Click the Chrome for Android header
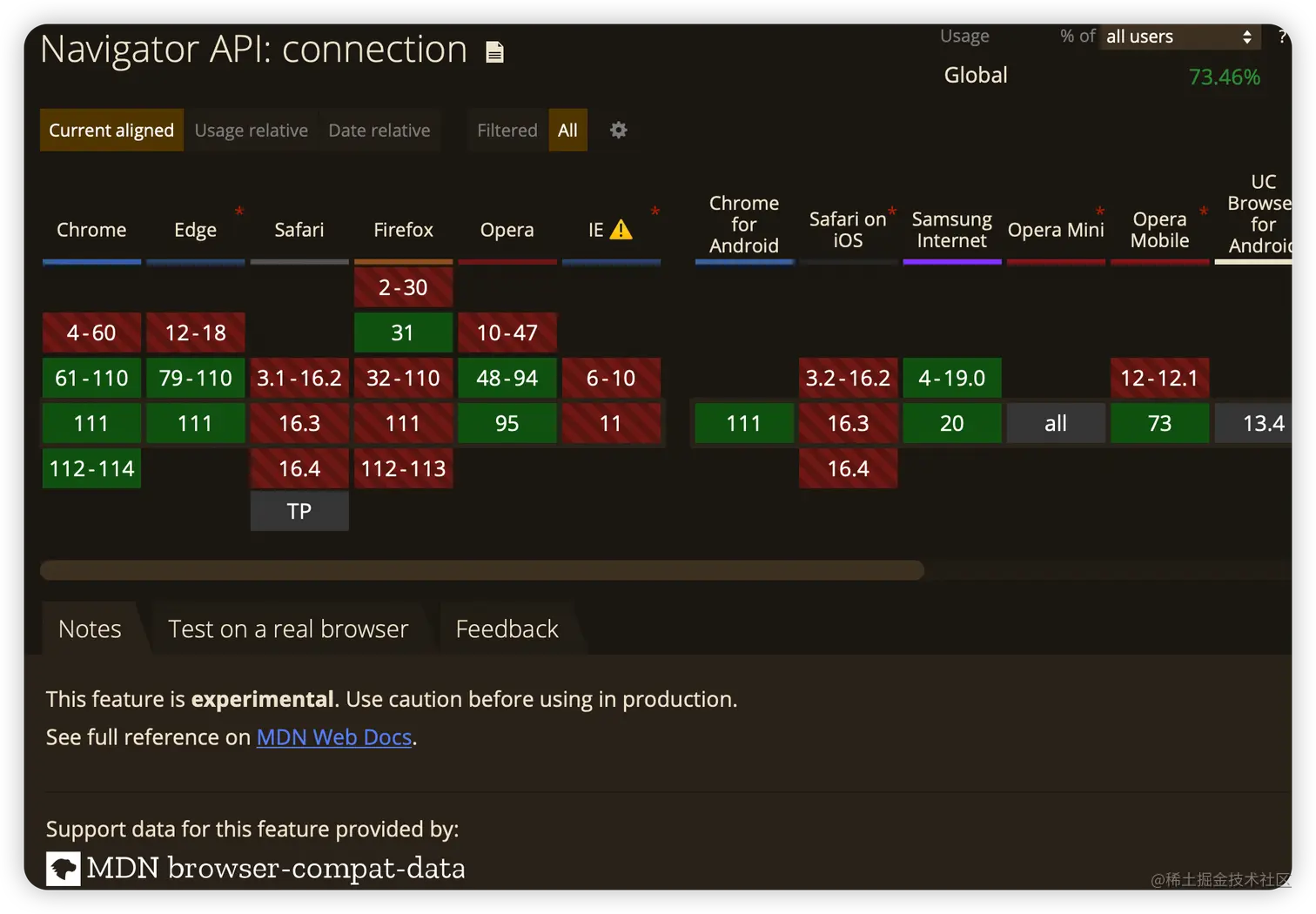Viewport: 1316px width, 914px height. (x=744, y=225)
